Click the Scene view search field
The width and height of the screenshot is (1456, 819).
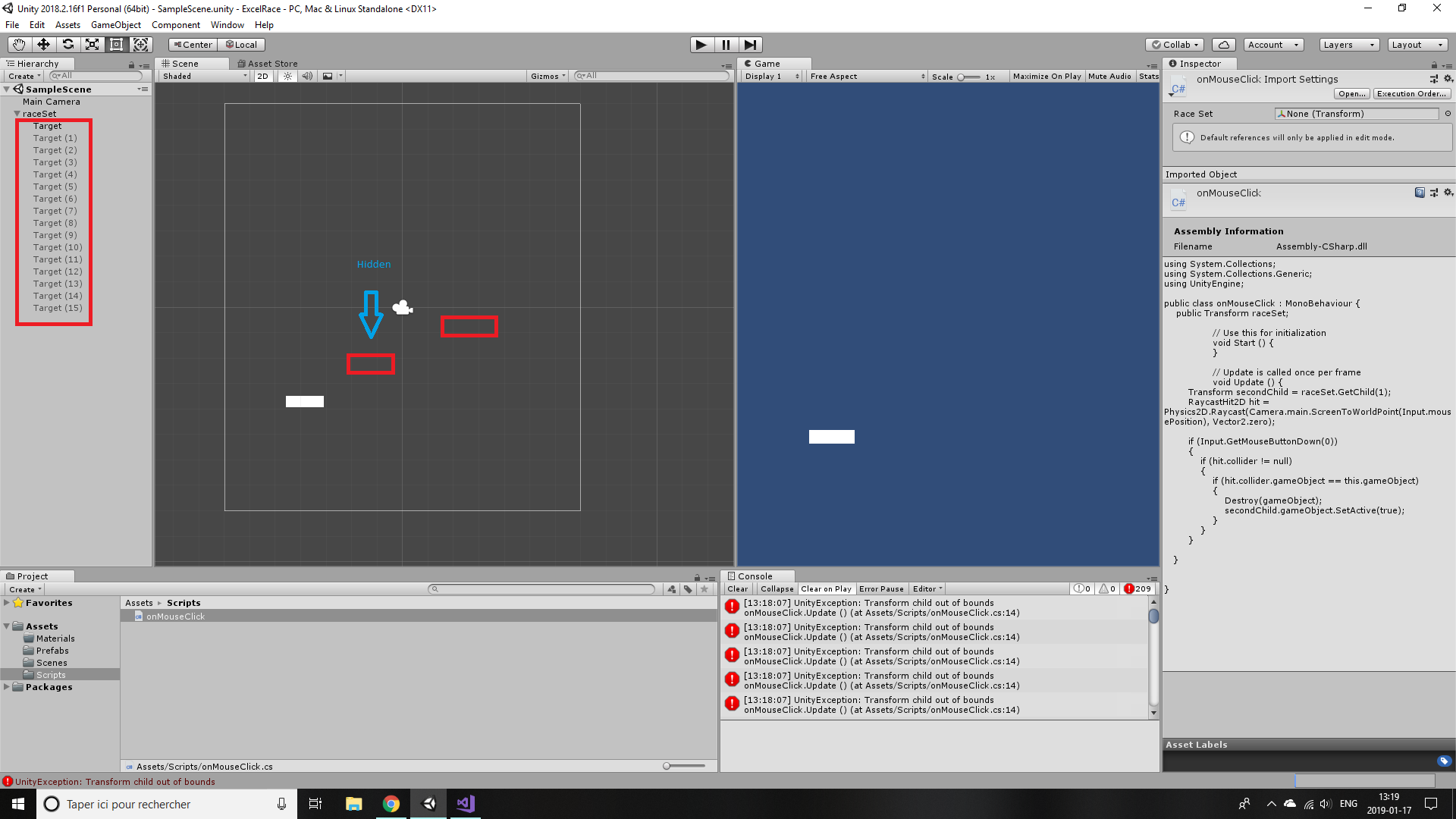[x=651, y=76]
